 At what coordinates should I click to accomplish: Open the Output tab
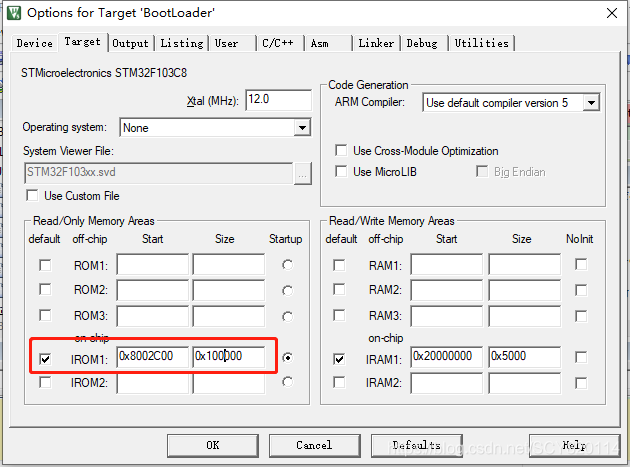coord(131,43)
